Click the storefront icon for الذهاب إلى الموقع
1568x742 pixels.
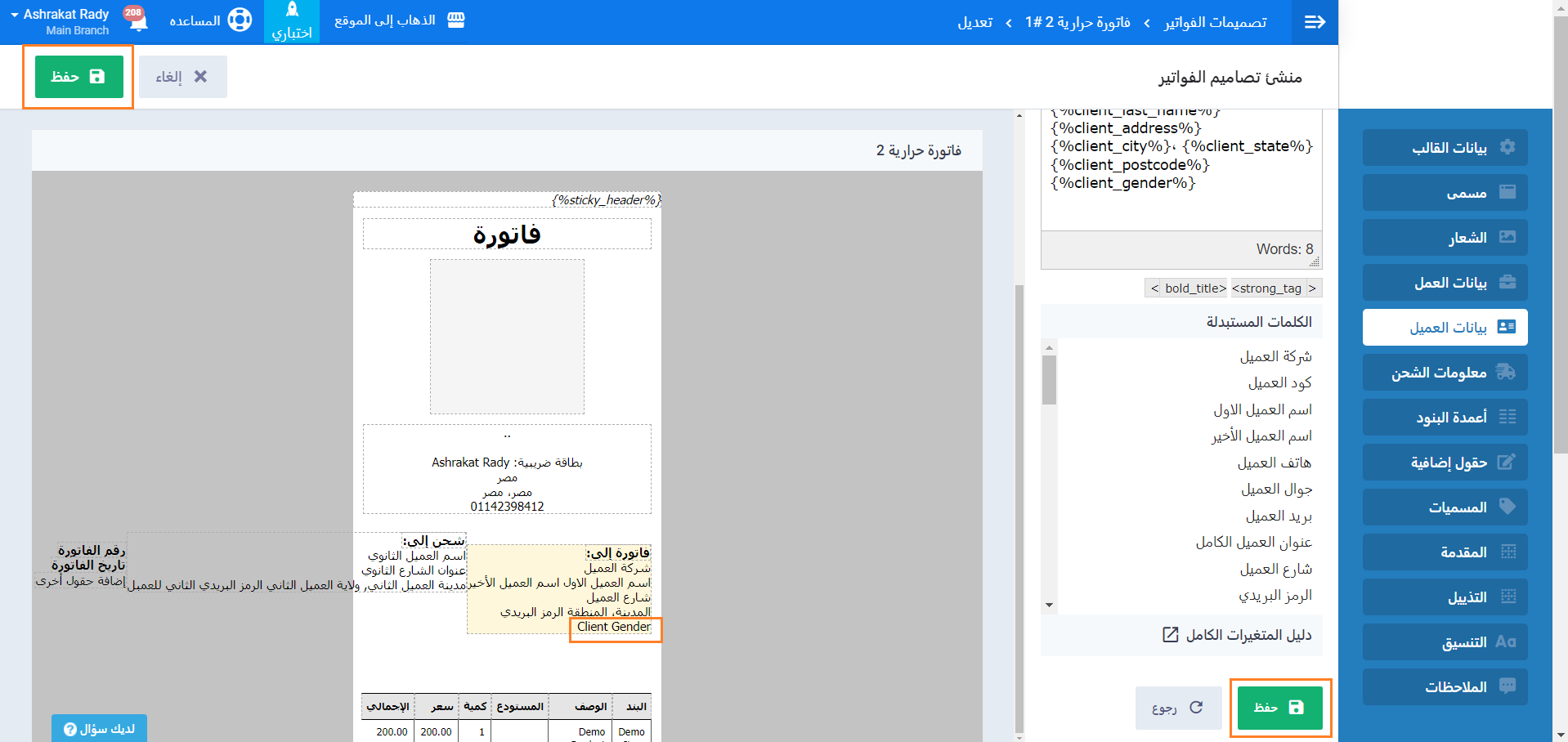456,20
